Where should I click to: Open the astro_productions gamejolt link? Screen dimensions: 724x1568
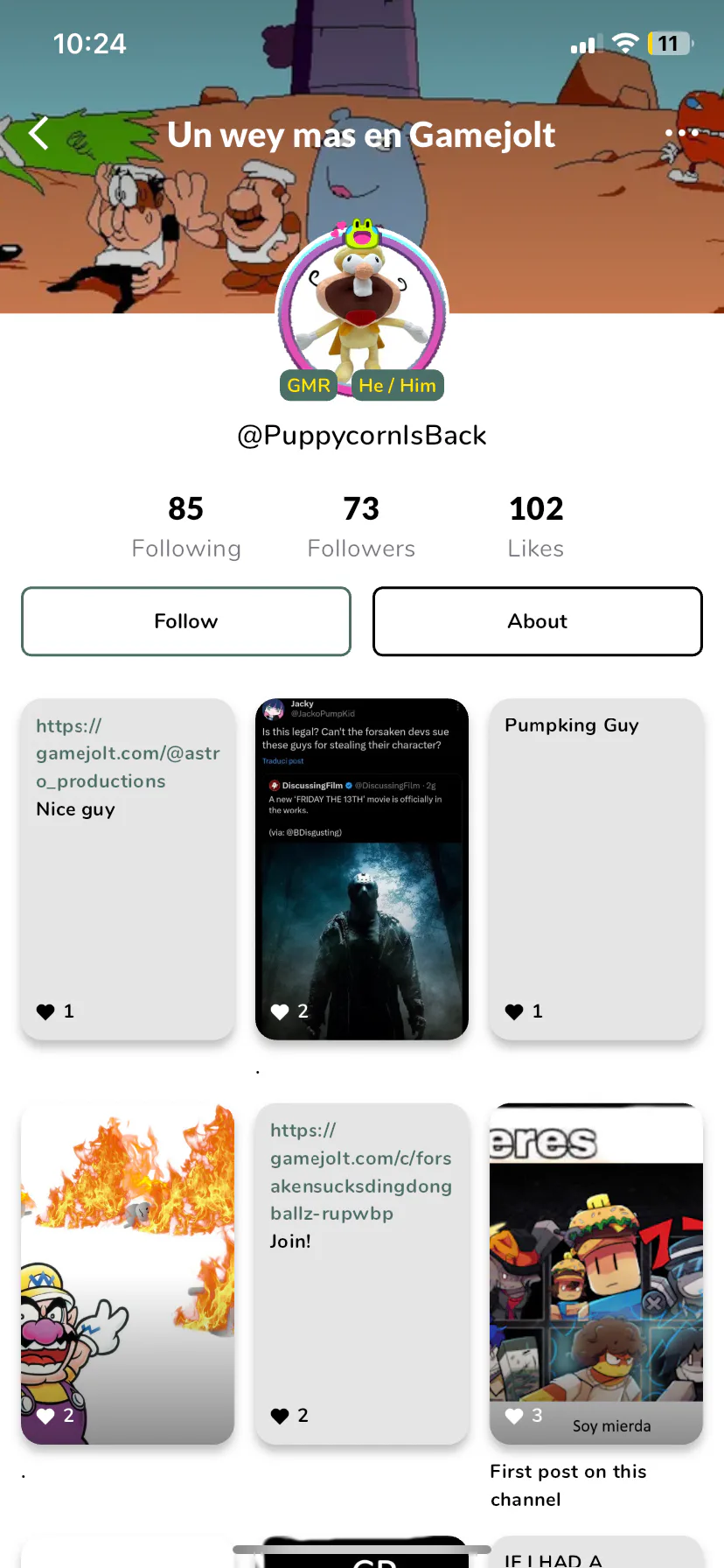pyautogui.click(x=128, y=753)
